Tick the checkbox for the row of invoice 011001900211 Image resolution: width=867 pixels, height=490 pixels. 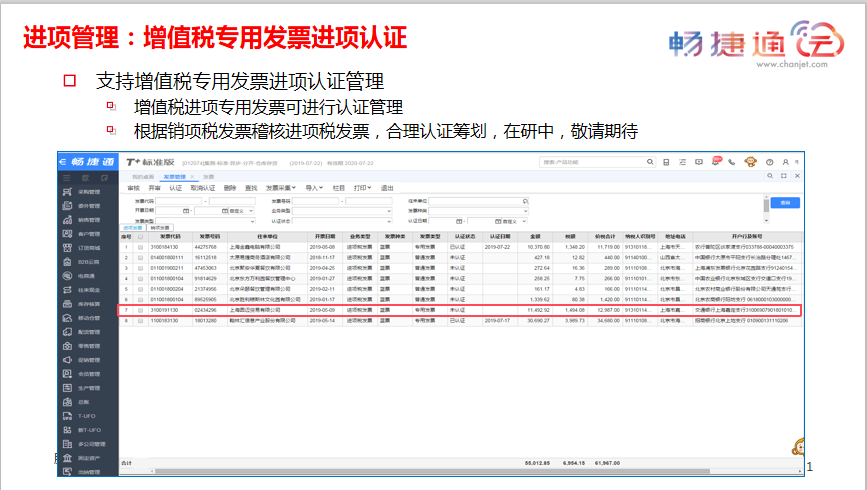140,268
